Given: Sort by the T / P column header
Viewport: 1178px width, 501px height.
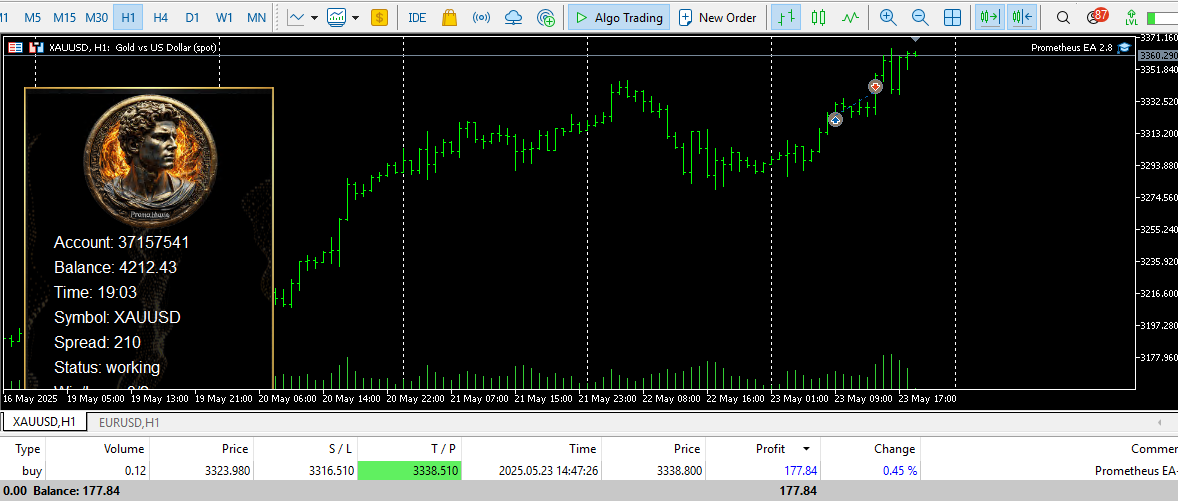Looking at the screenshot, I should (x=443, y=448).
